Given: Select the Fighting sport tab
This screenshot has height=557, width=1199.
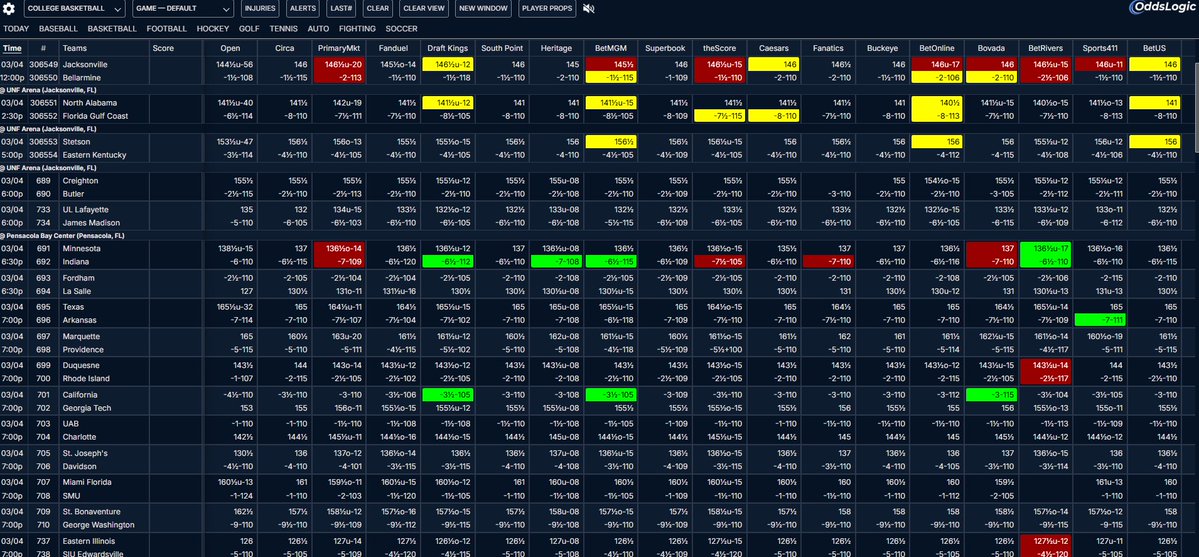Looking at the screenshot, I should pos(357,29).
